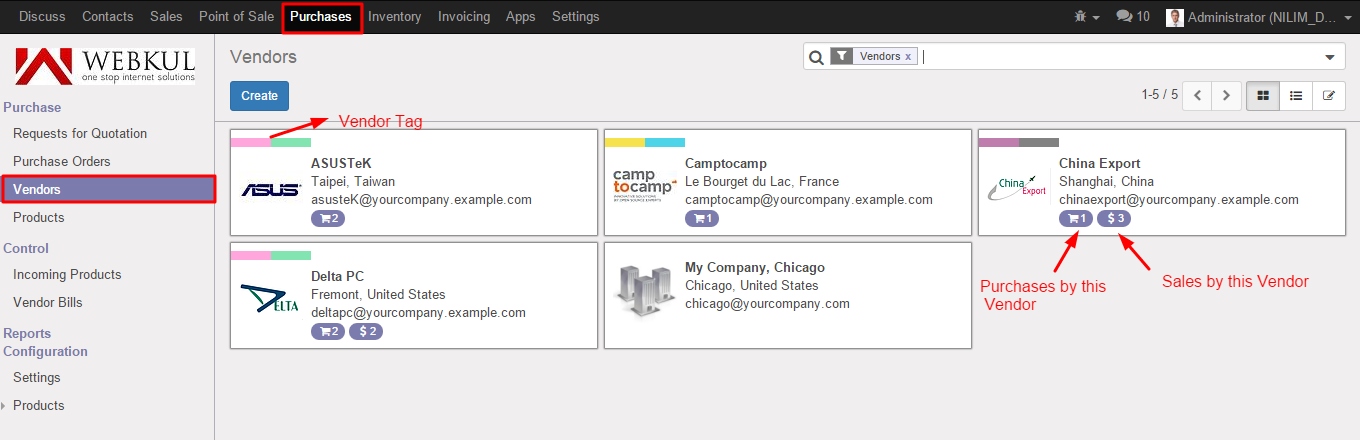Click asusteK@yourcompany.example.com email
The width and height of the screenshot is (1360, 440).
tap(421, 199)
